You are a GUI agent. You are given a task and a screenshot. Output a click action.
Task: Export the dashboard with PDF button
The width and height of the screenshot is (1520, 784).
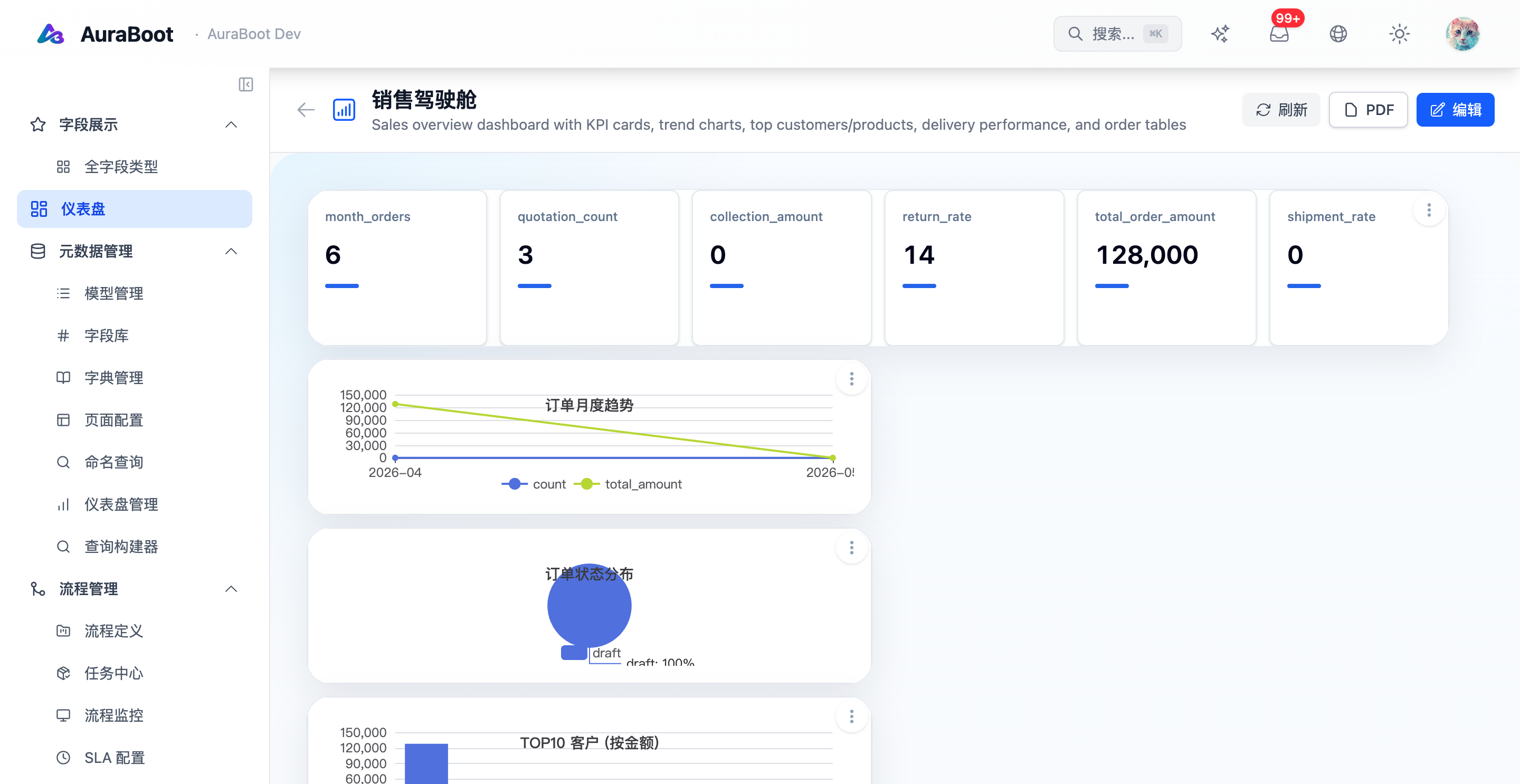1368,110
